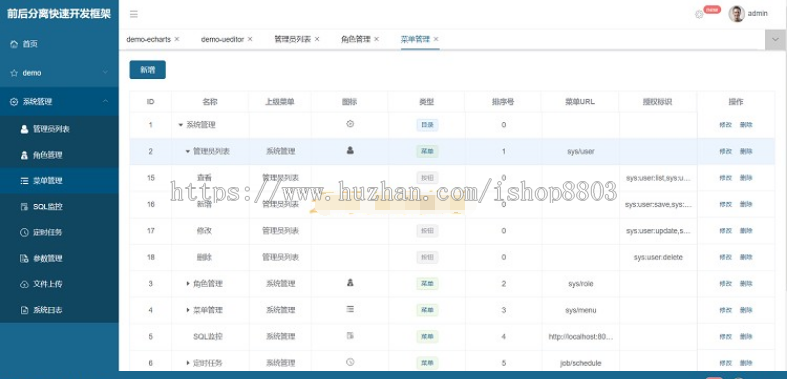789x379 pixels.
Task: Click the sys/user URL cell
Action: 581,151
